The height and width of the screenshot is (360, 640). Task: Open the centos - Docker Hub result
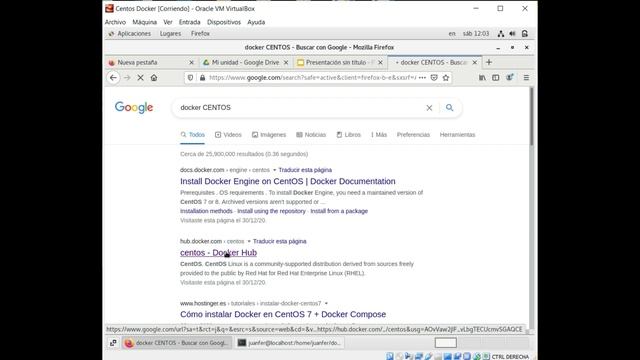[218, 253]
